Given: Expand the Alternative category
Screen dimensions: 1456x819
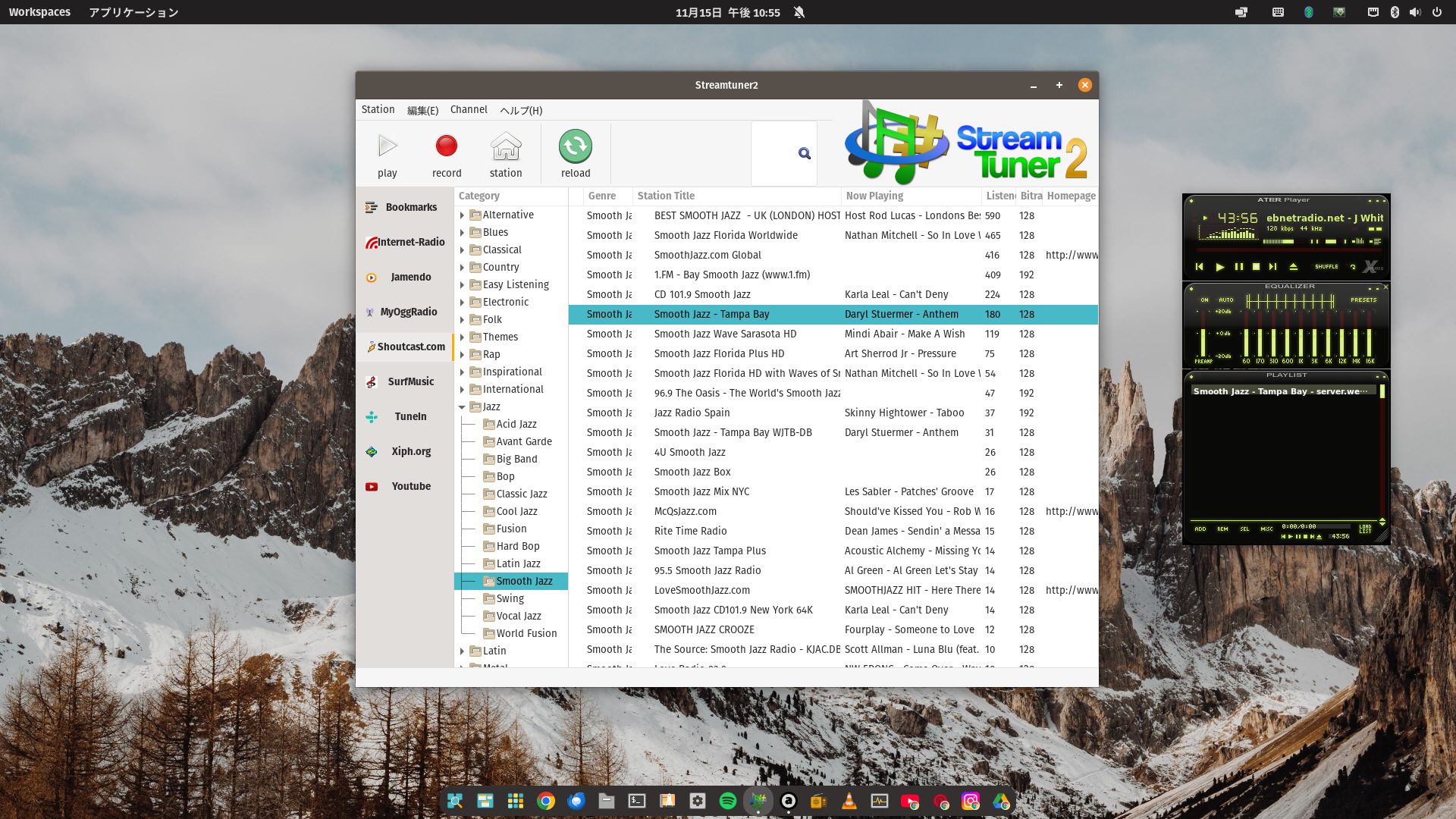Looking at the screenshot, I should pyautogui.click(x=462, y=215).
